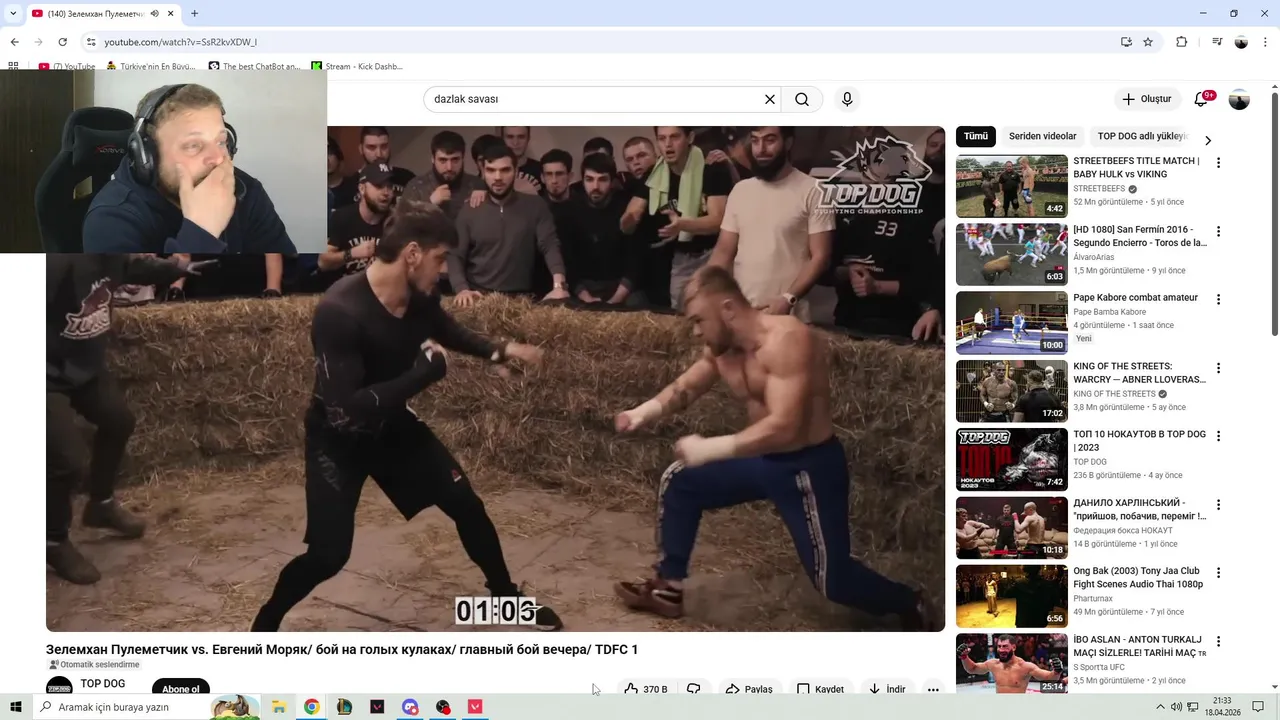Clear the search box with the X

point(770,99)
